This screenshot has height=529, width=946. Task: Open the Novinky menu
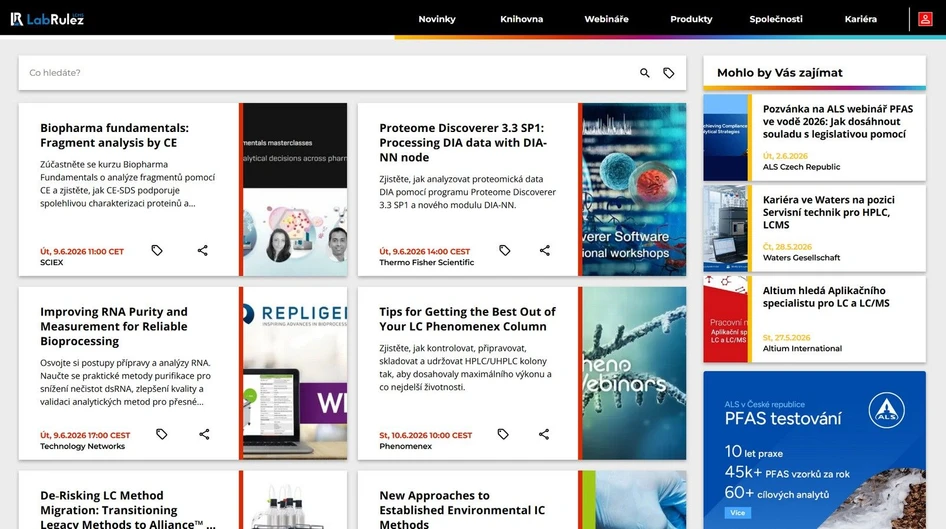(437, 19)
